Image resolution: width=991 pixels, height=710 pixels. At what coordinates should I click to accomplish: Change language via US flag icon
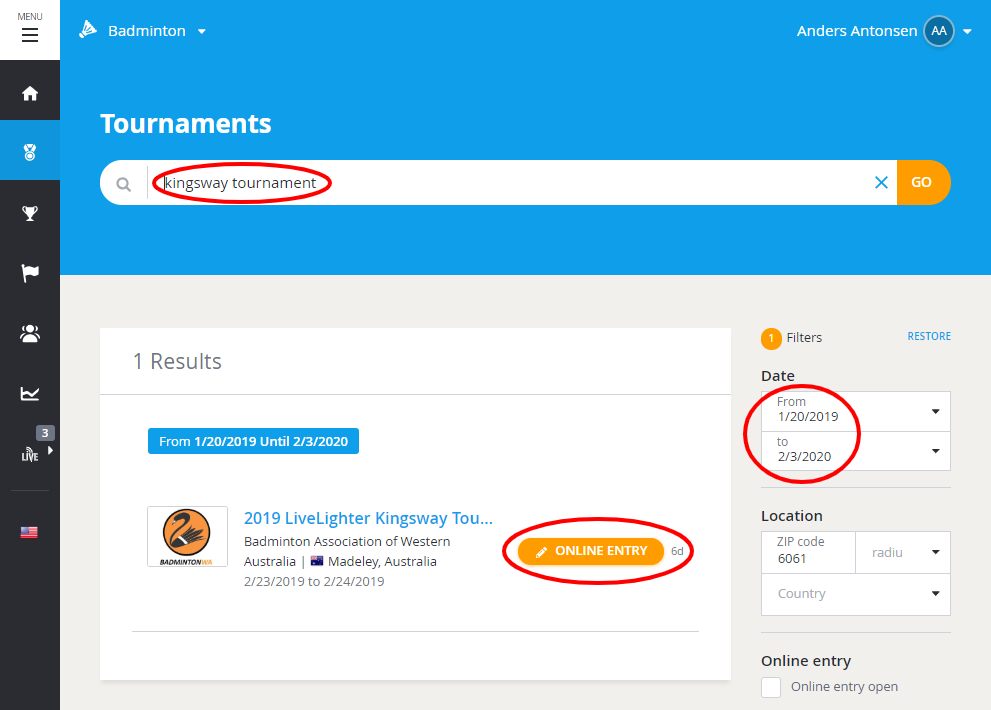point(30,532)
